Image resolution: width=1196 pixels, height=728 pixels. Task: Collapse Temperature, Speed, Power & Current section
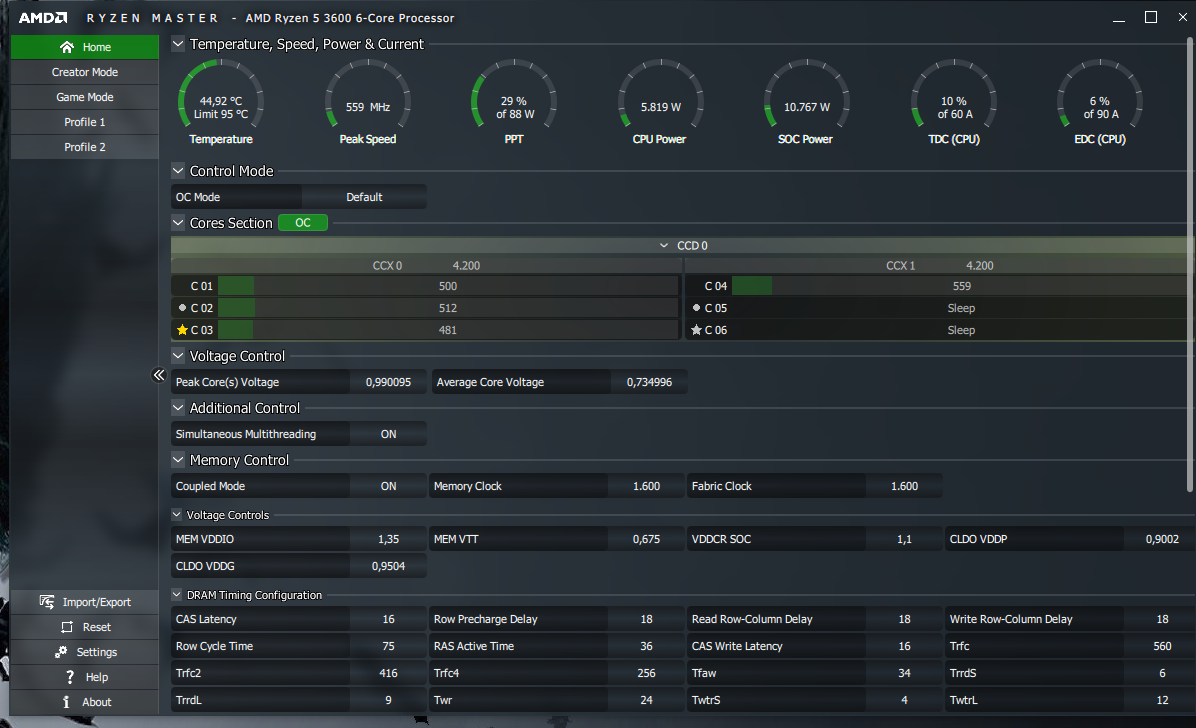click(x=178, y=44)
